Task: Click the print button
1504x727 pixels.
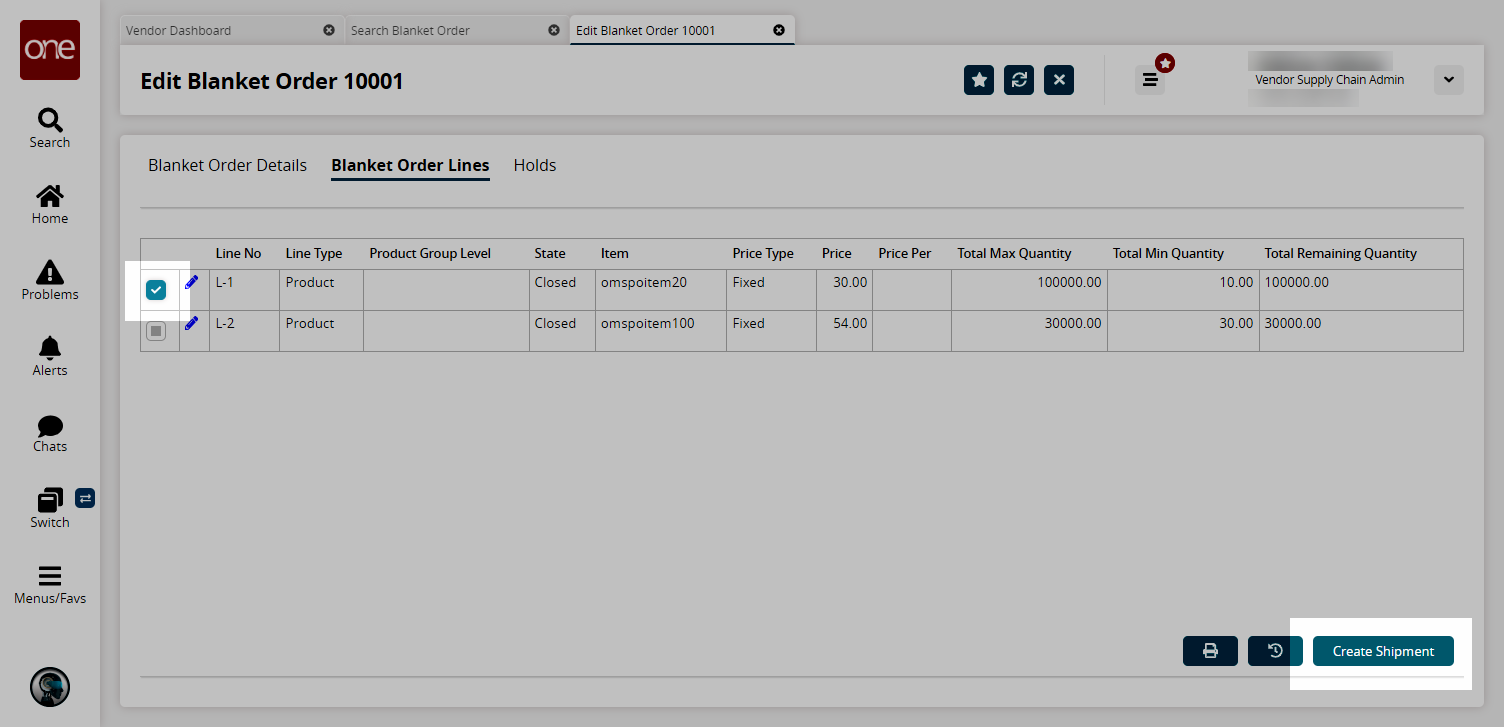Action: click(x=1210, y=651)
